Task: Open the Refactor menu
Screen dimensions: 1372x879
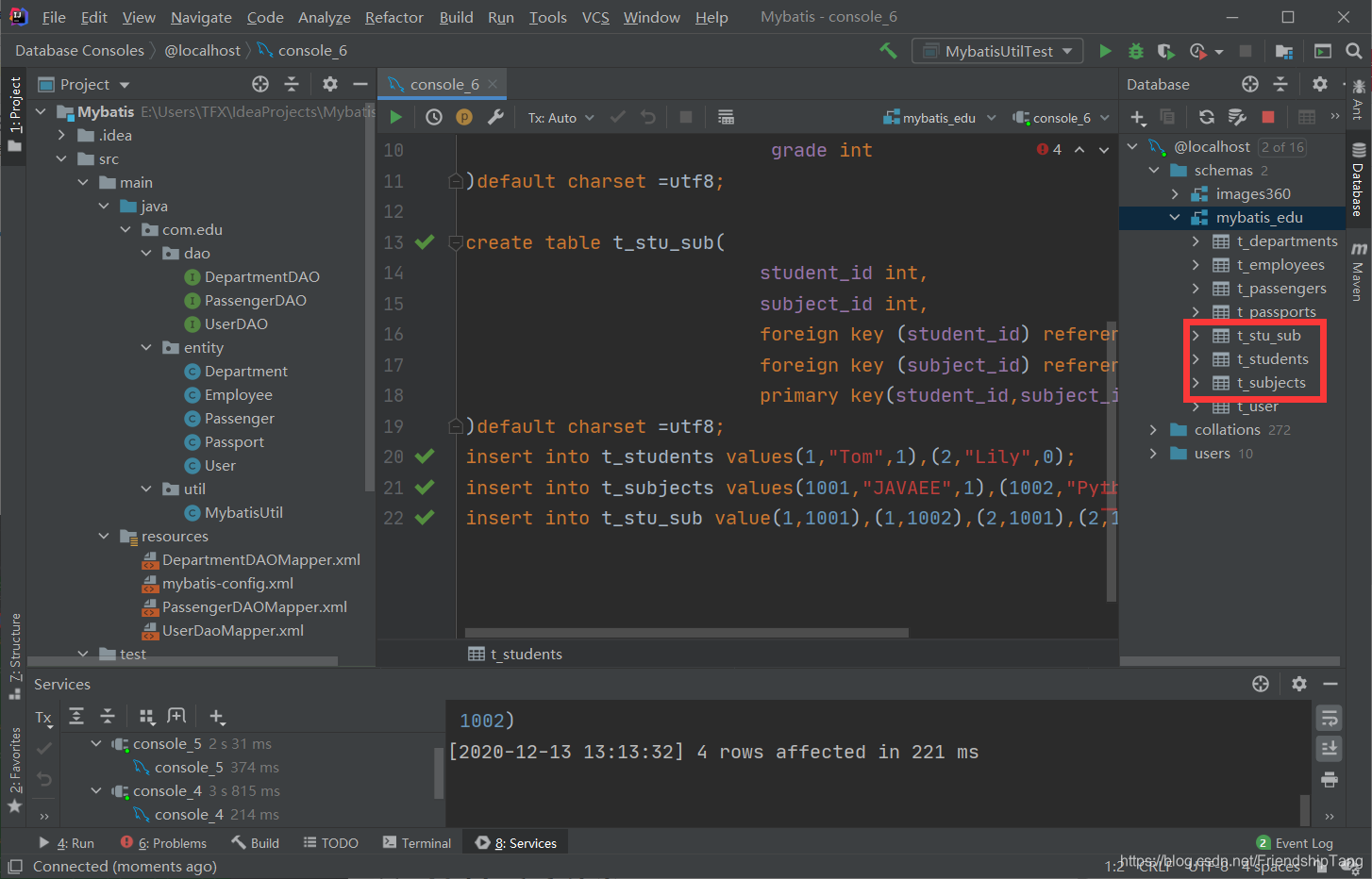Action: click(394, 17)
